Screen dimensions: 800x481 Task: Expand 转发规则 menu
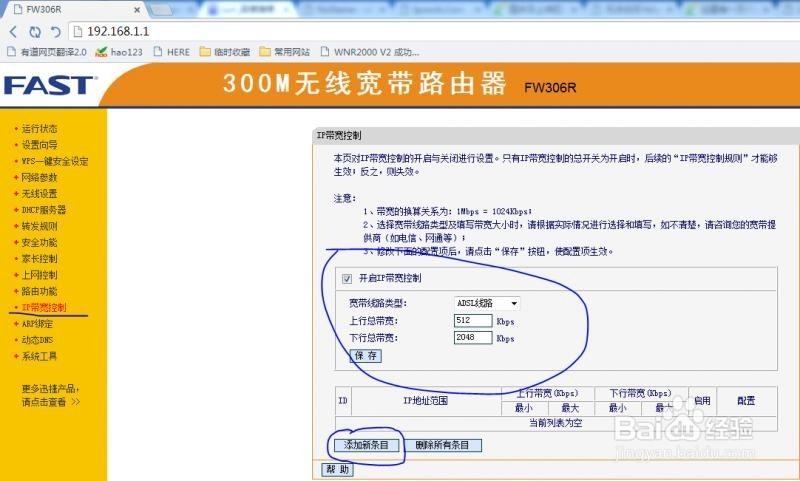[39, 226]
